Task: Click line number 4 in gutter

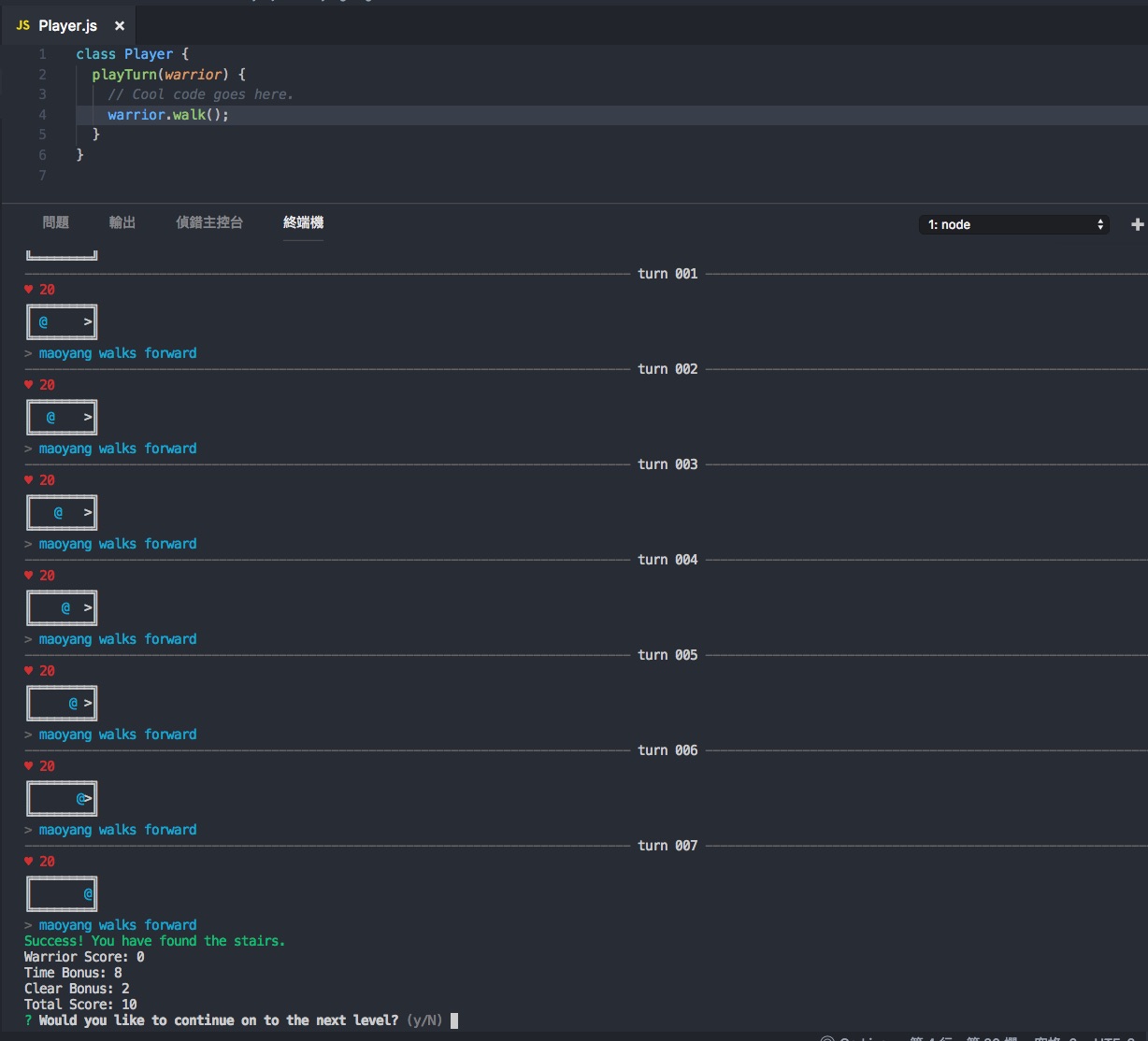Action: 43,115
